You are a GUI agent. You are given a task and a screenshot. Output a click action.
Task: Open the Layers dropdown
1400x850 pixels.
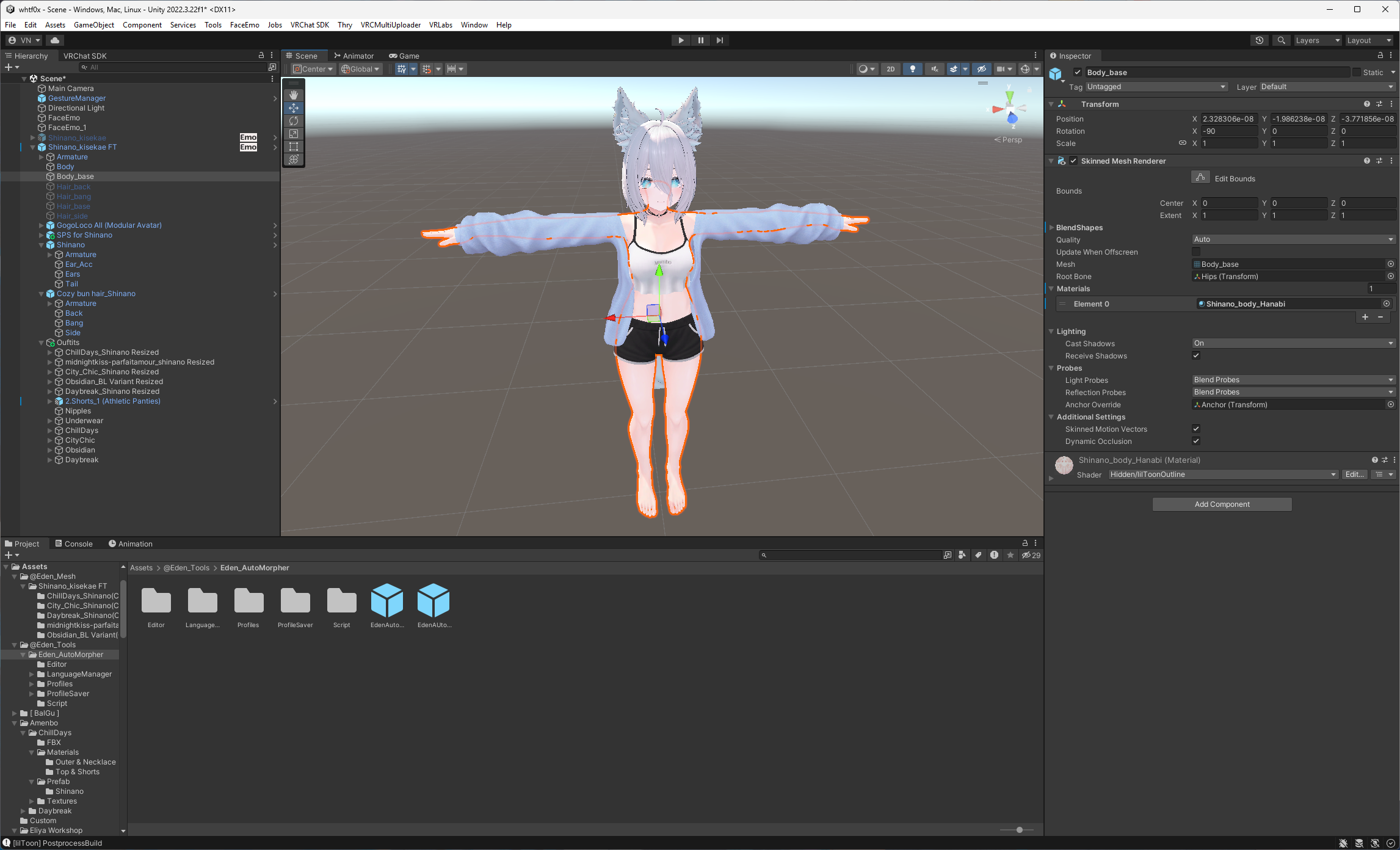1317,40
